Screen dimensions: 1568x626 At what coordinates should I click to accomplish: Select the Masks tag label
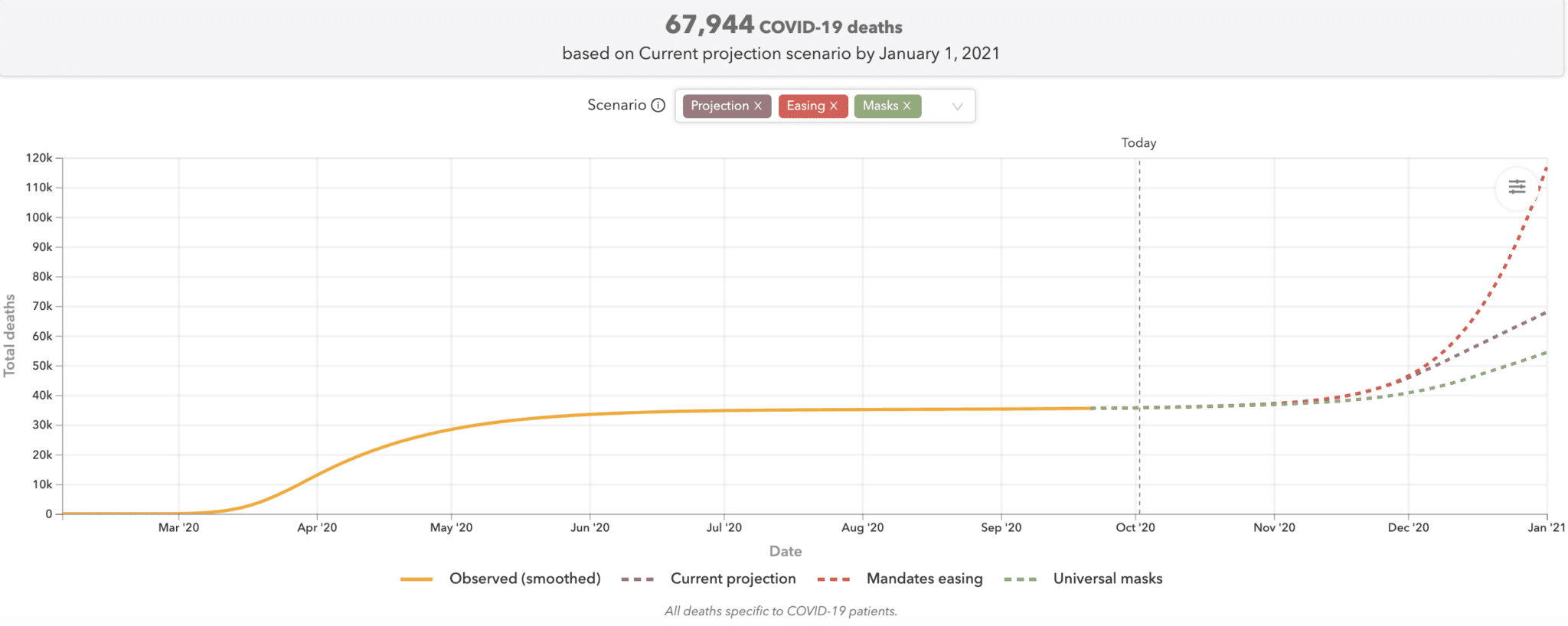pyautogui.click(x=880, y=106)
